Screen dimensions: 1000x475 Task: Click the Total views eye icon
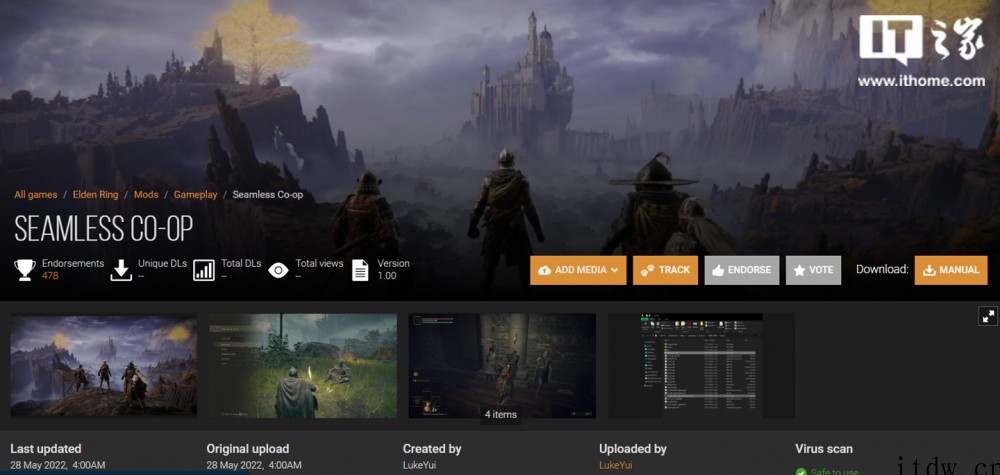tap(278, 270)
